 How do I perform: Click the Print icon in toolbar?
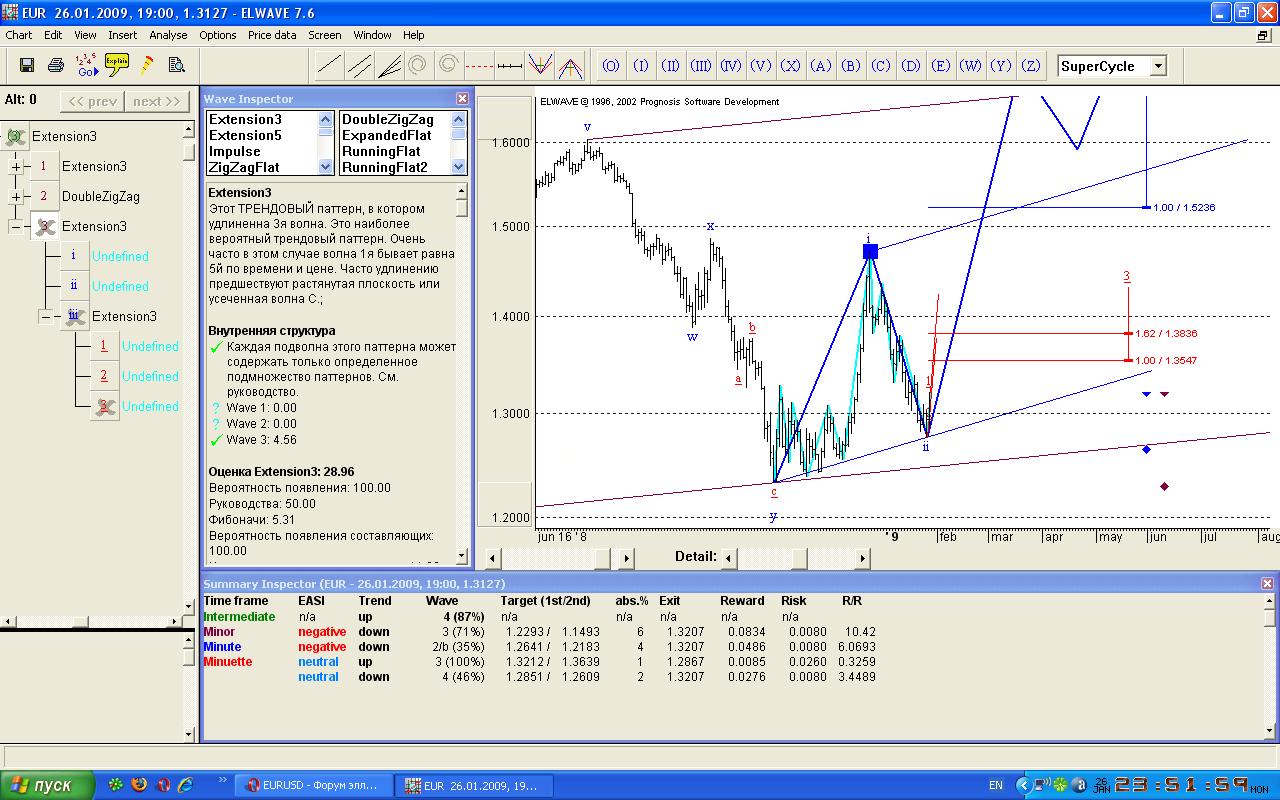click(56, 65)
